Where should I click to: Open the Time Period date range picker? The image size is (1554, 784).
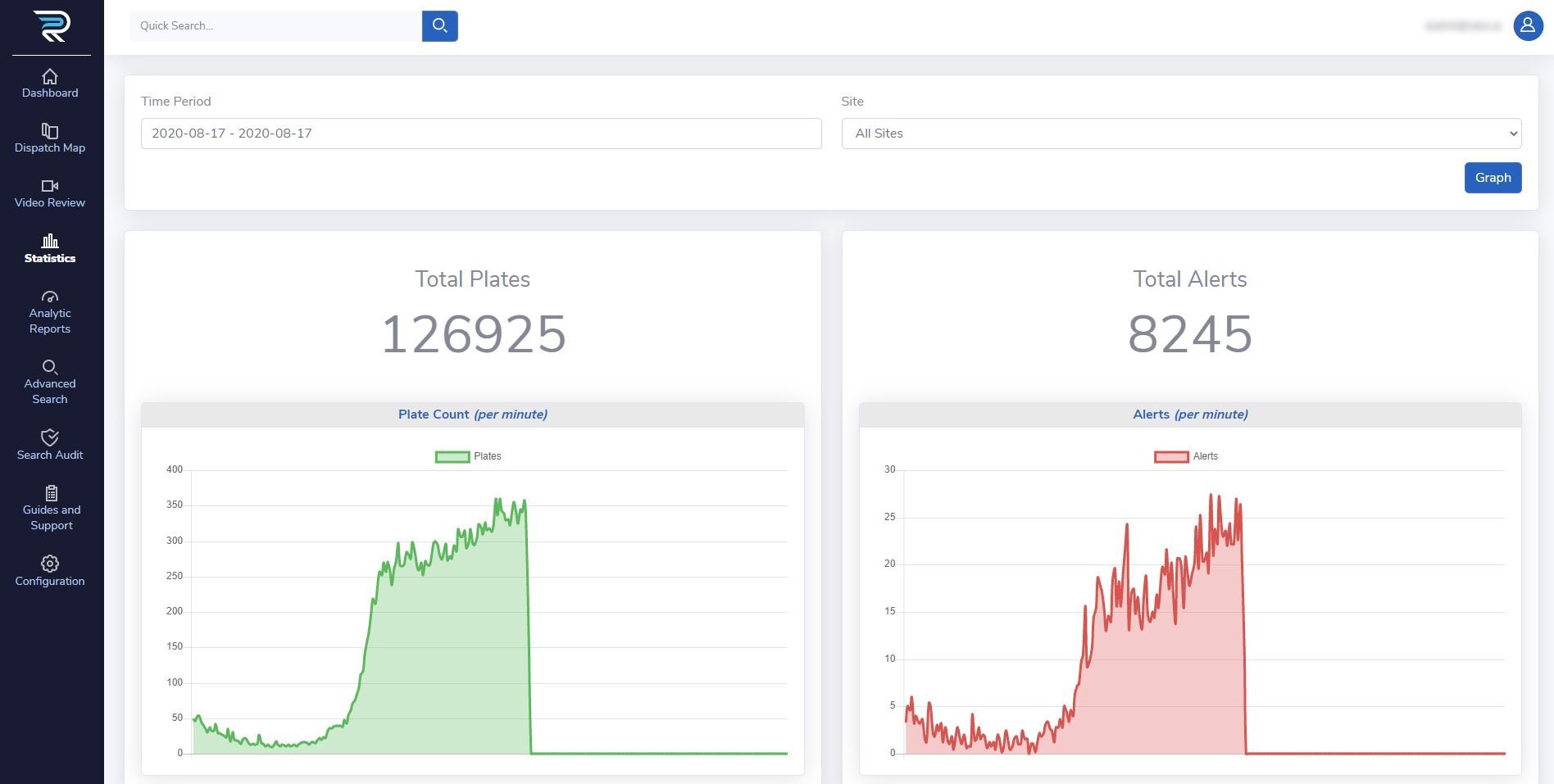point(481,134)
